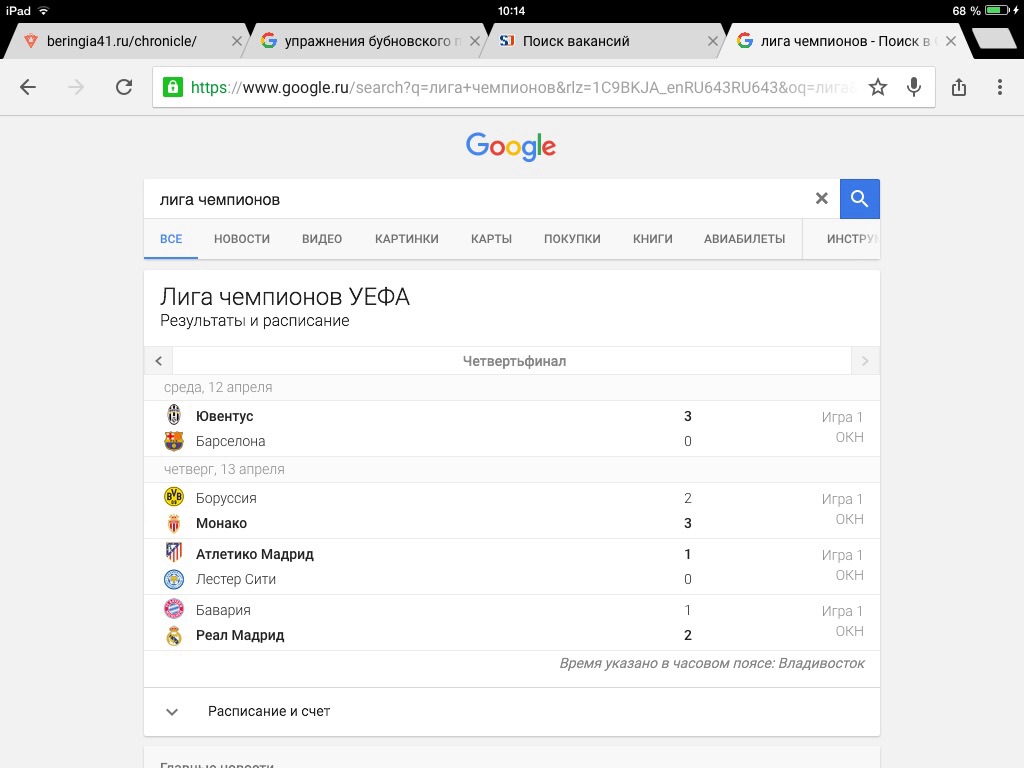Tap the лига чемпионов search field
The height and width of the screenshot is (768, 1024).
[x=480, y=199]
